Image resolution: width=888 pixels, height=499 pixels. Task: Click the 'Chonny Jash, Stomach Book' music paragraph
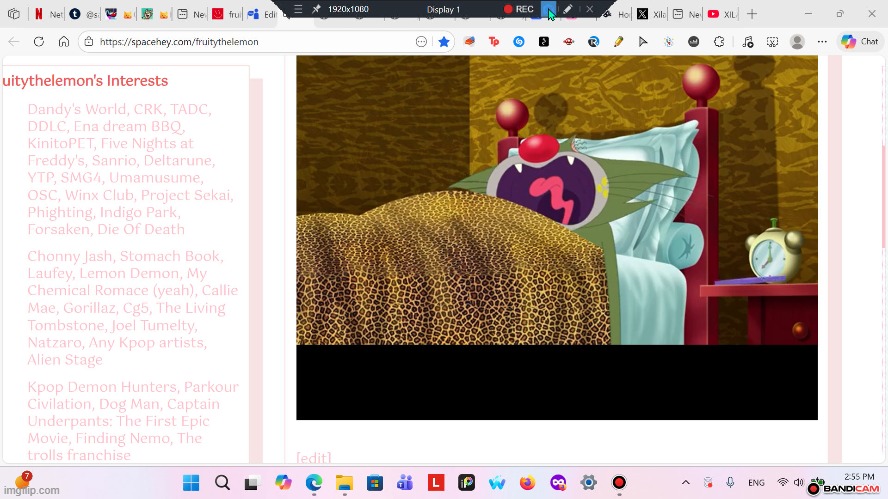pos(133,308)
